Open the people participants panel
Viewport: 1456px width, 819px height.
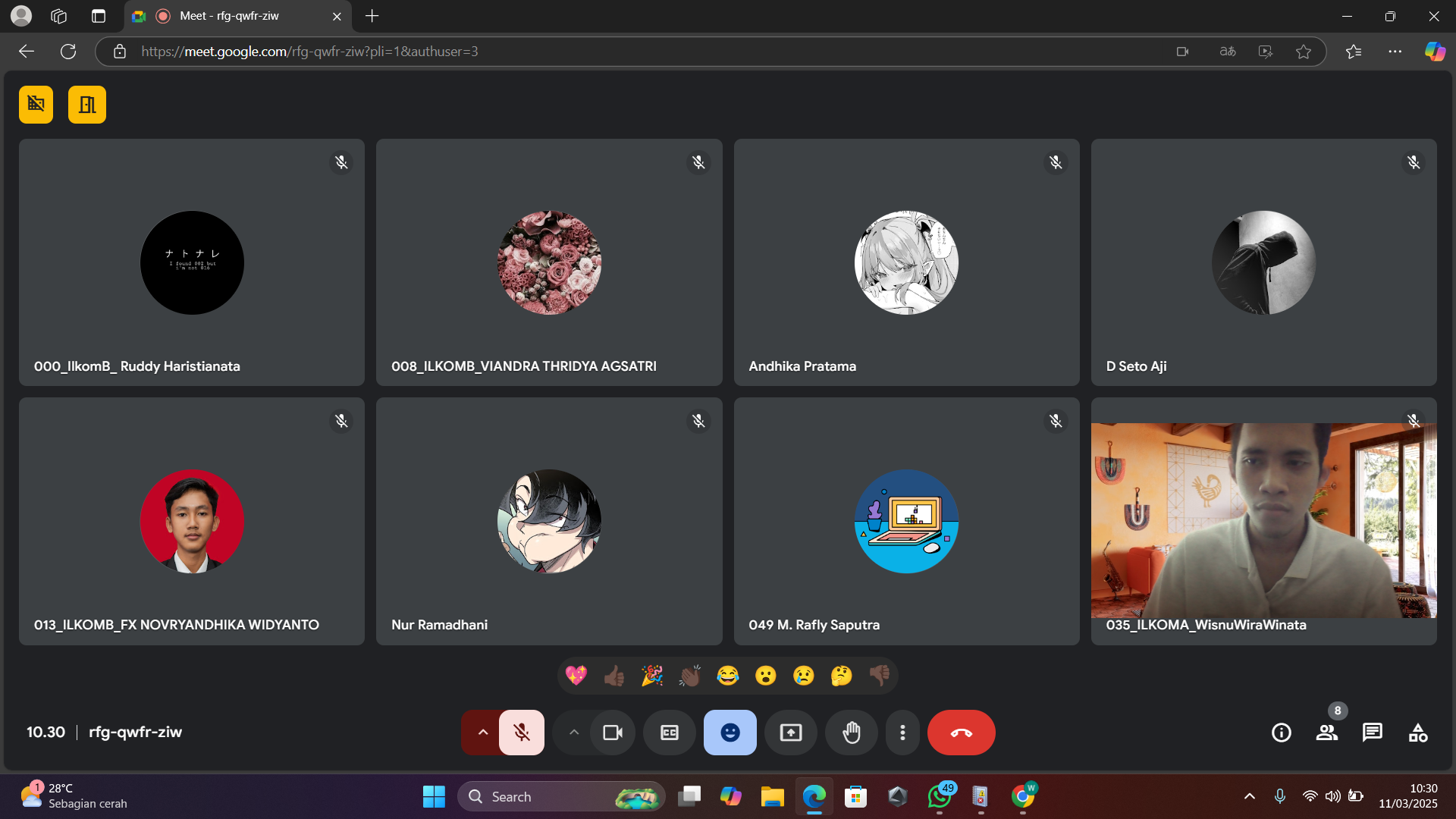[x=1327, y=733]
